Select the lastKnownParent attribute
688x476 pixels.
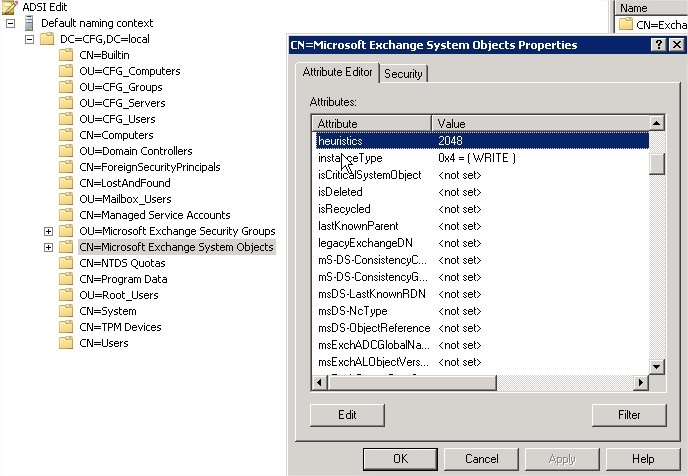coord(482,226)
